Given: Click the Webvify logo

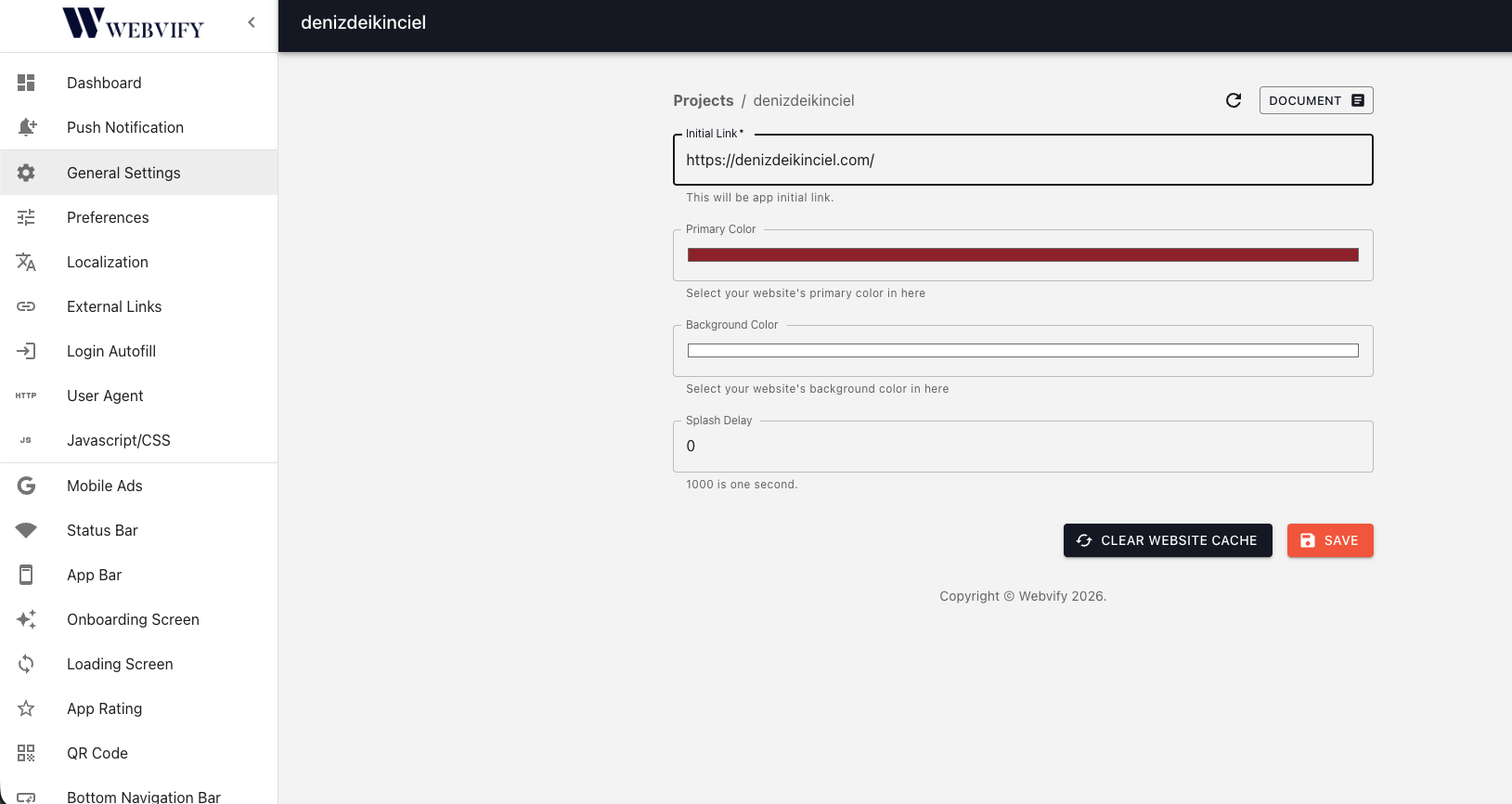Looking at the screenshot, I should click(133, 24).
